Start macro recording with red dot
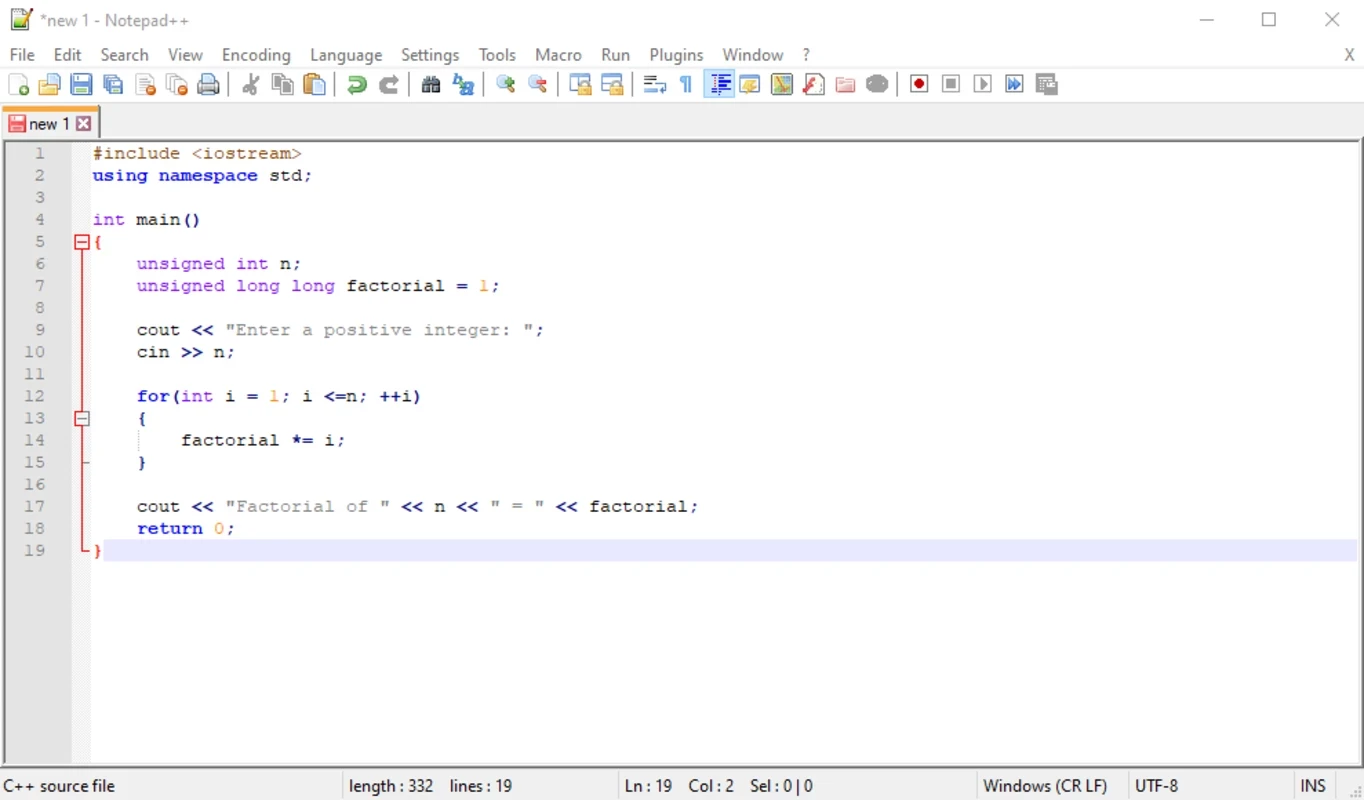1364x800 pixels. point(919,85)
